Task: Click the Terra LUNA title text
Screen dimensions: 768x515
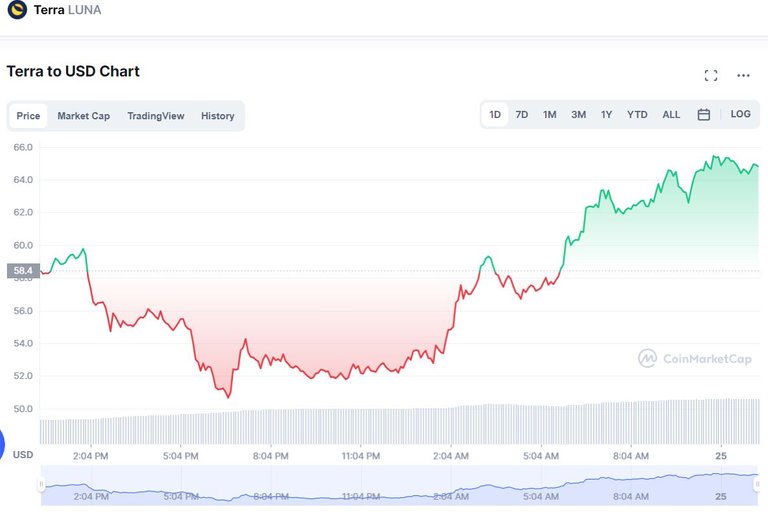Action: point(68,10)
